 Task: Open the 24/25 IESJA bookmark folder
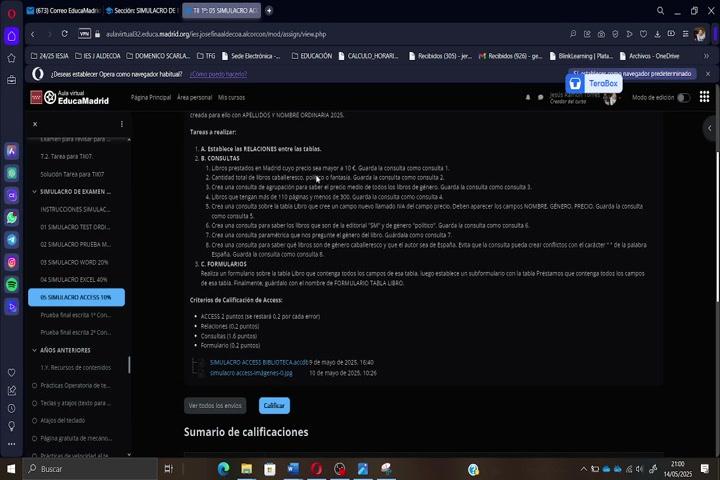click(x=50, y=56)
